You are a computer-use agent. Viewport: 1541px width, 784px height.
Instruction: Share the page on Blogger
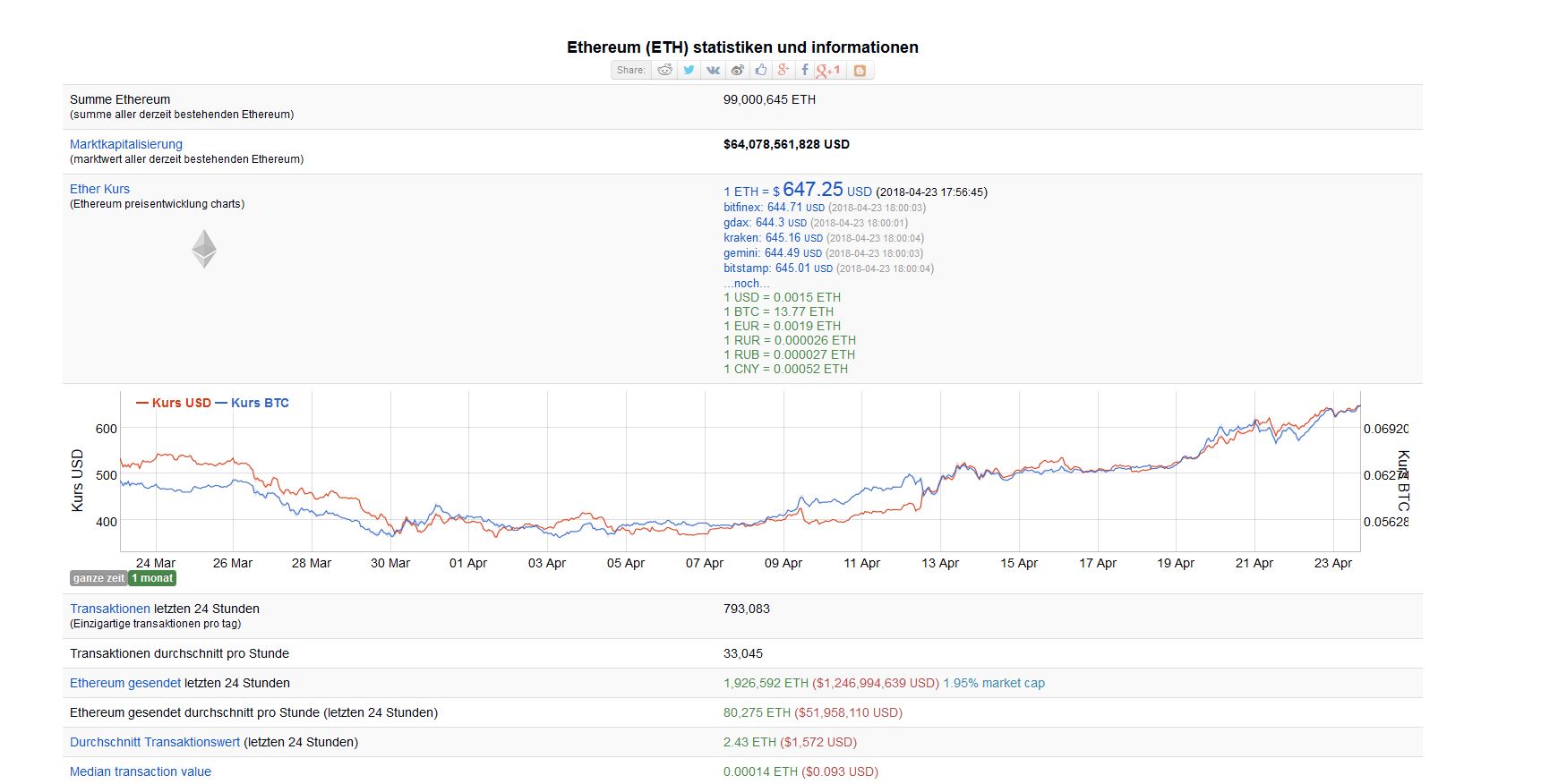860,70
